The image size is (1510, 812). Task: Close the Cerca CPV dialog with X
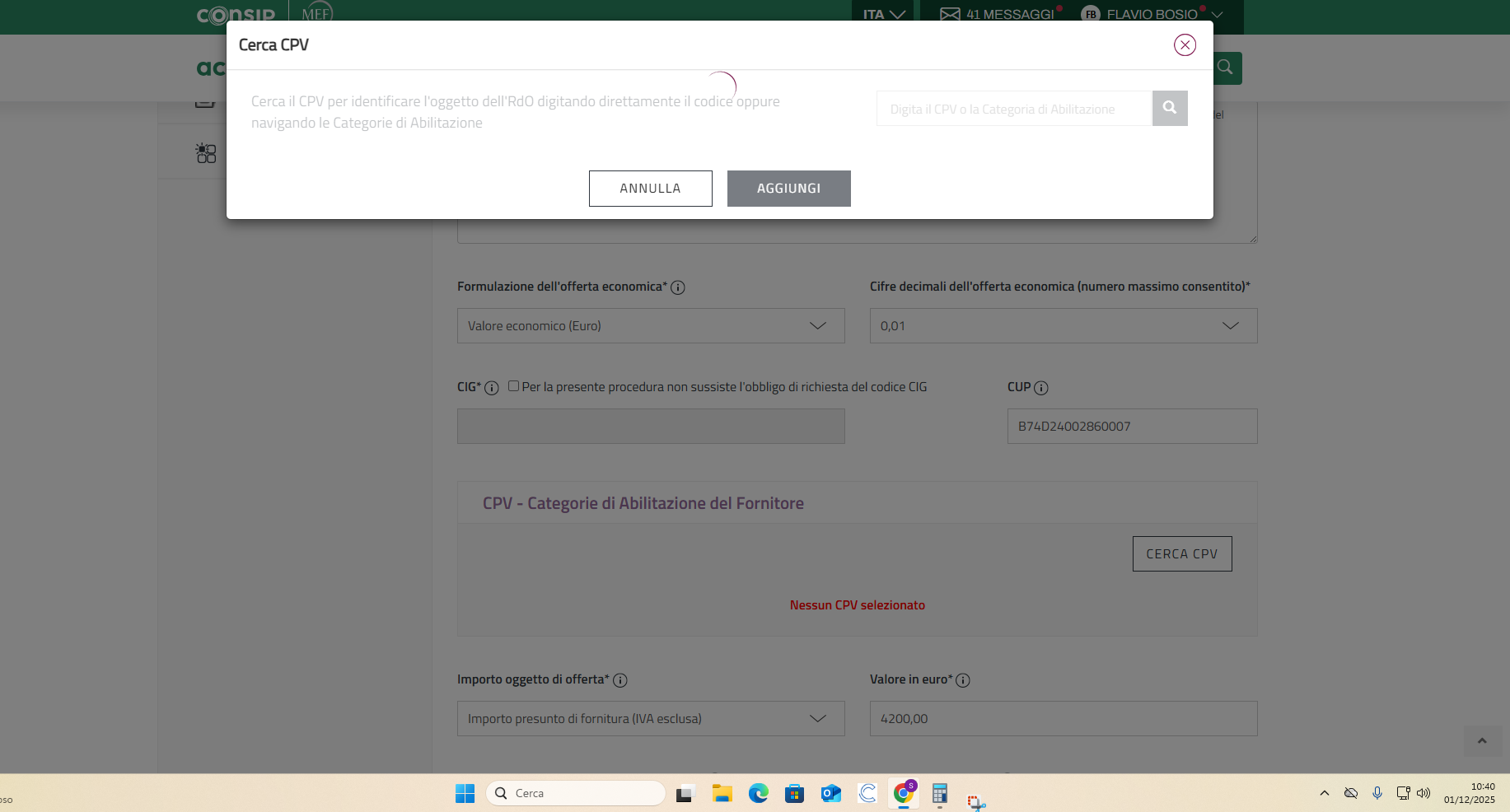1185,45
